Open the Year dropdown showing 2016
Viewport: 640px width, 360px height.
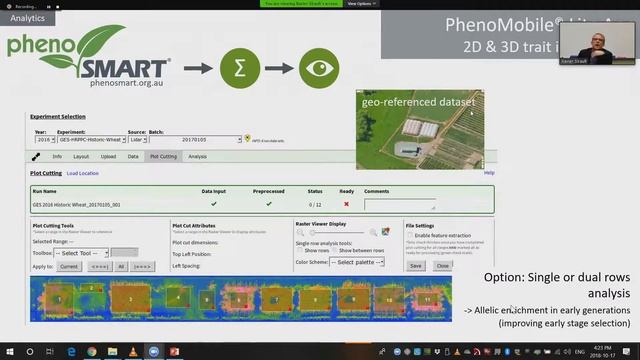45,140
